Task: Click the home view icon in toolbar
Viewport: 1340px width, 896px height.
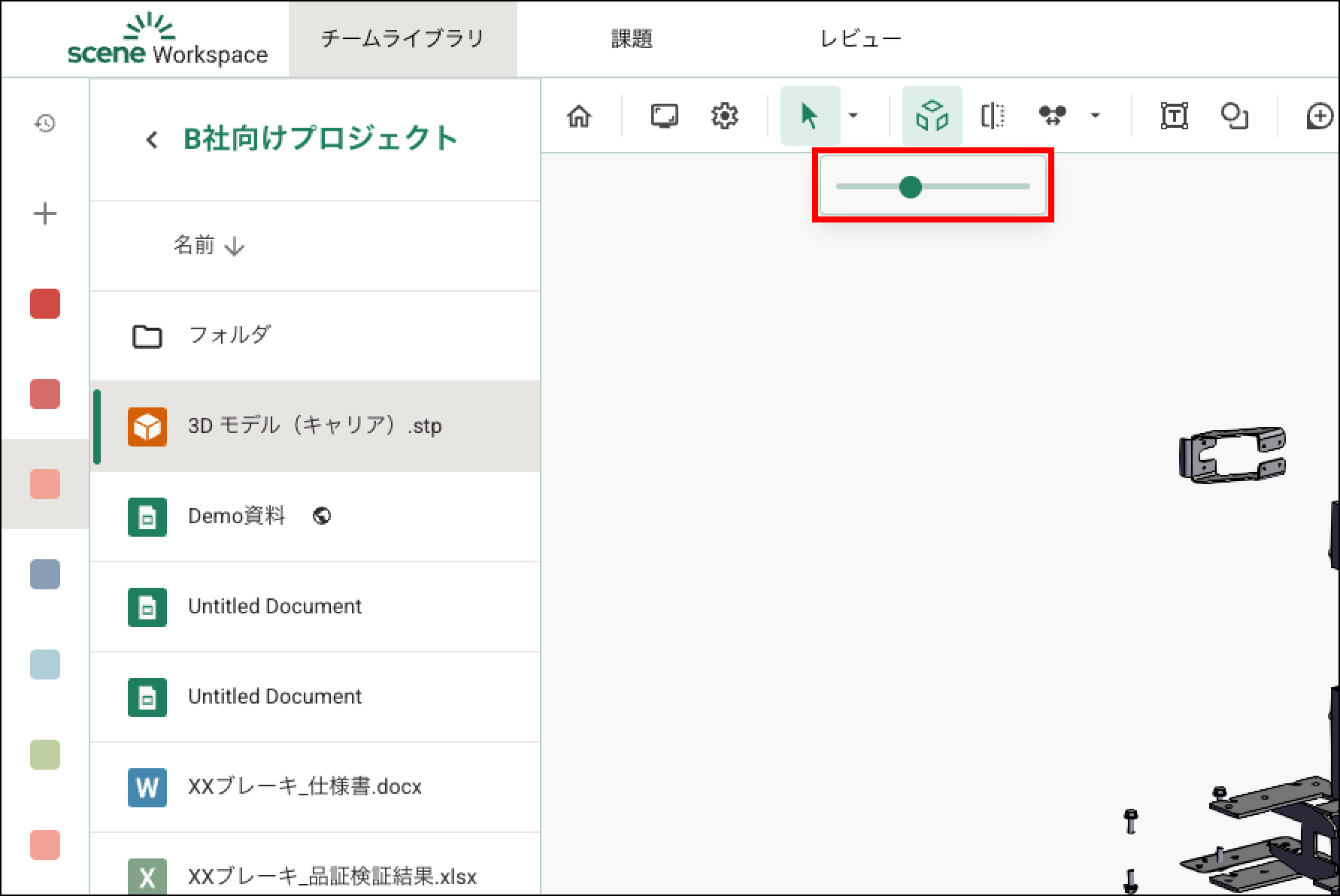Action: click(x=579, y=116)
